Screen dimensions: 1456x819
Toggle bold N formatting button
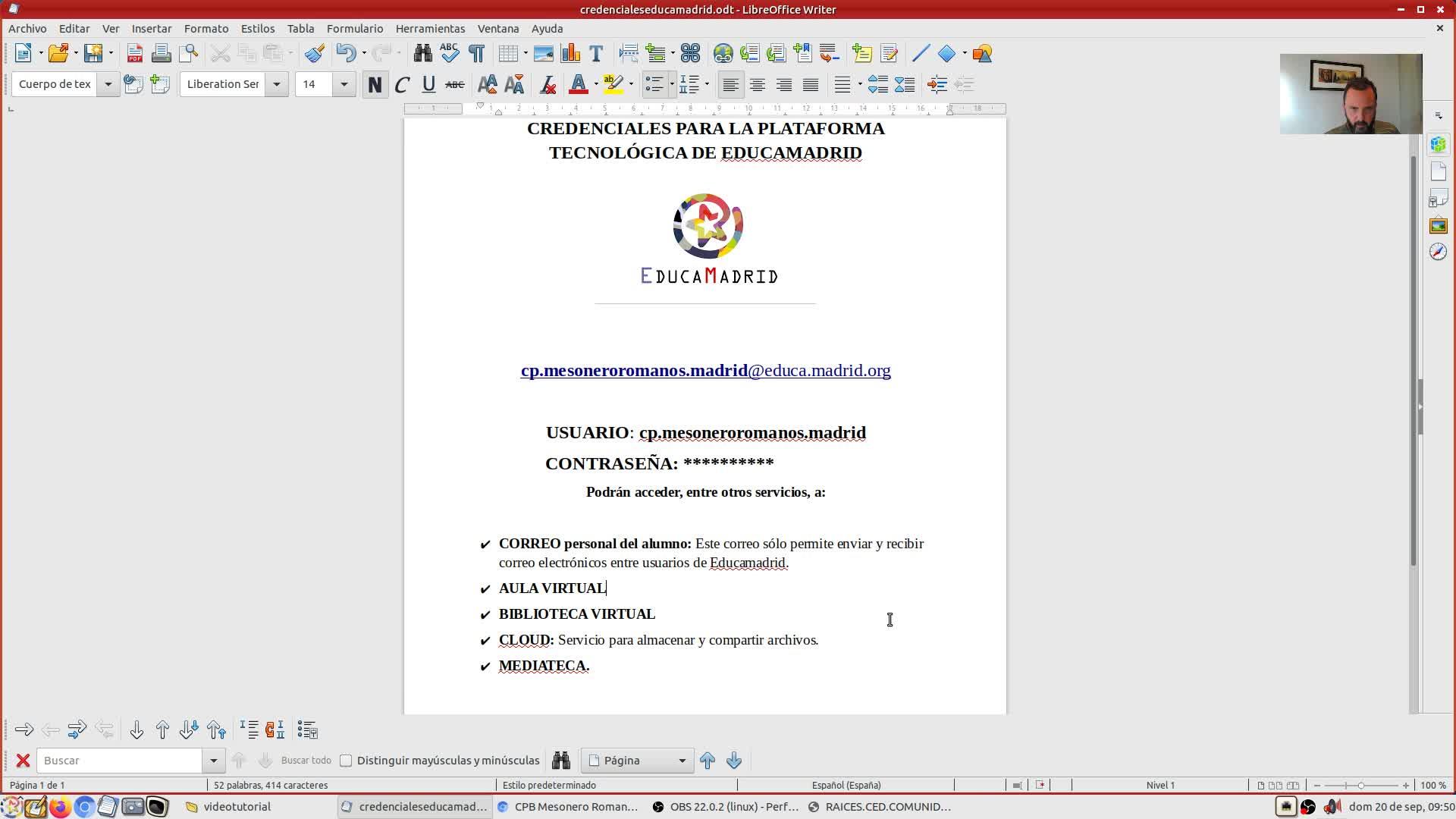375,85
